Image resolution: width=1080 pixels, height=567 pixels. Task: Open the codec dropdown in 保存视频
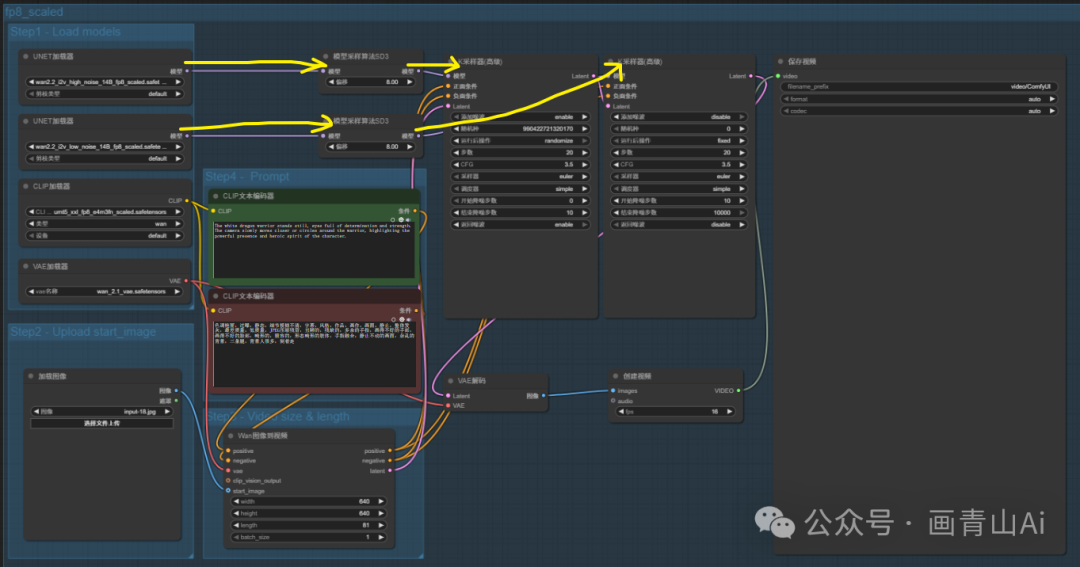(x=919, y=111)
